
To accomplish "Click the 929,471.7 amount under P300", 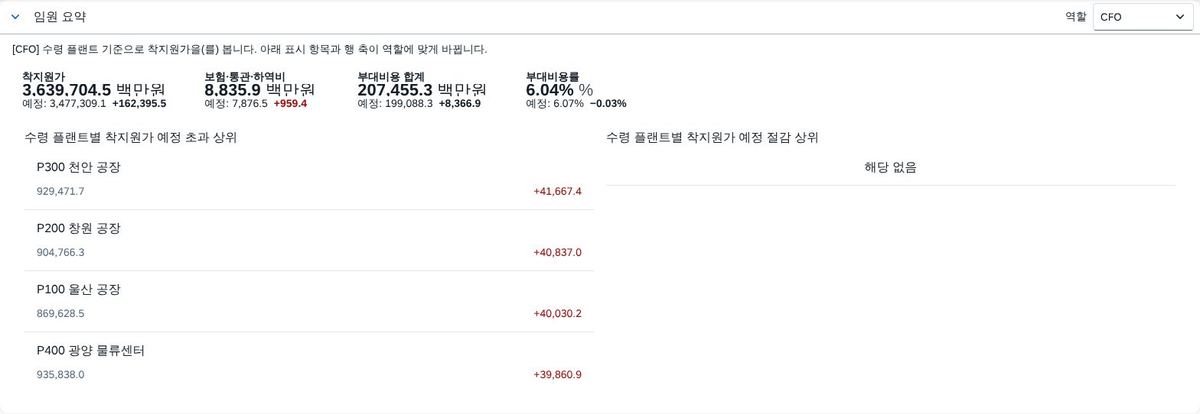I will (x=60, y=191).
